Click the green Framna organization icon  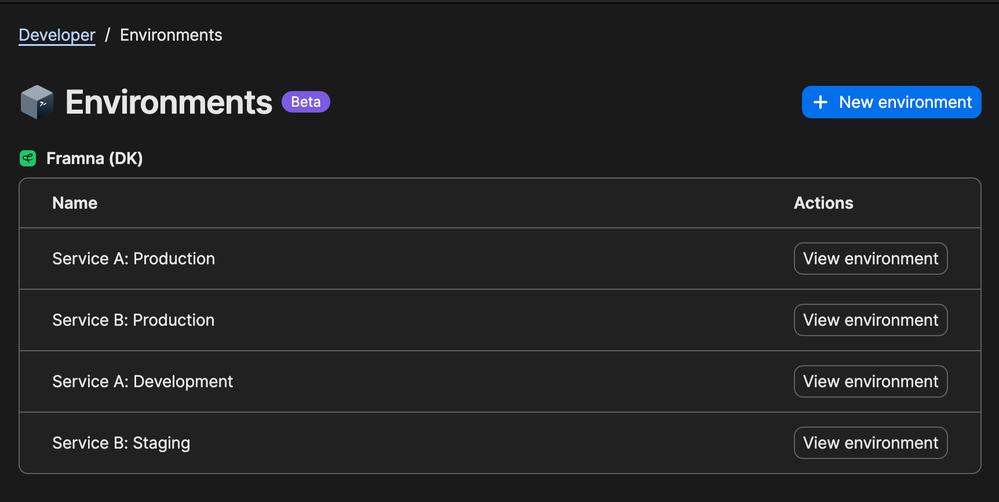28,158
